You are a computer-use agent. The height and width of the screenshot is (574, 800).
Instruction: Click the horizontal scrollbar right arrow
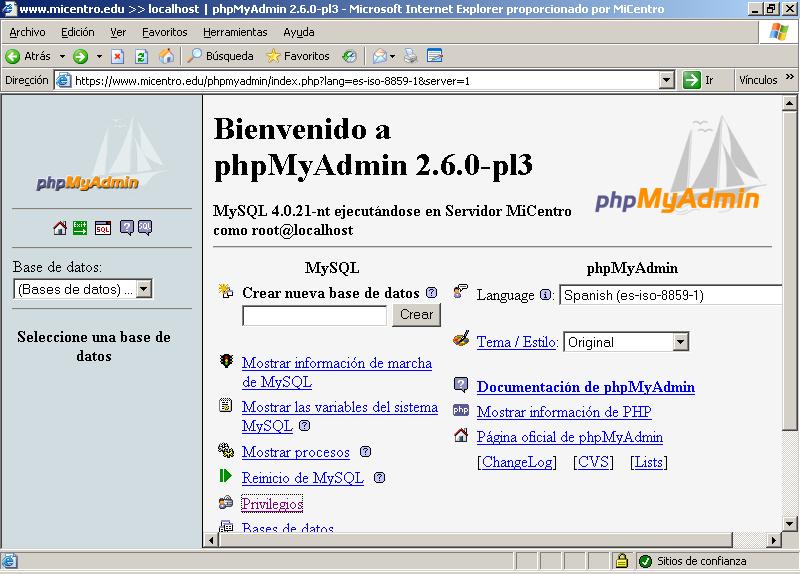774,540
